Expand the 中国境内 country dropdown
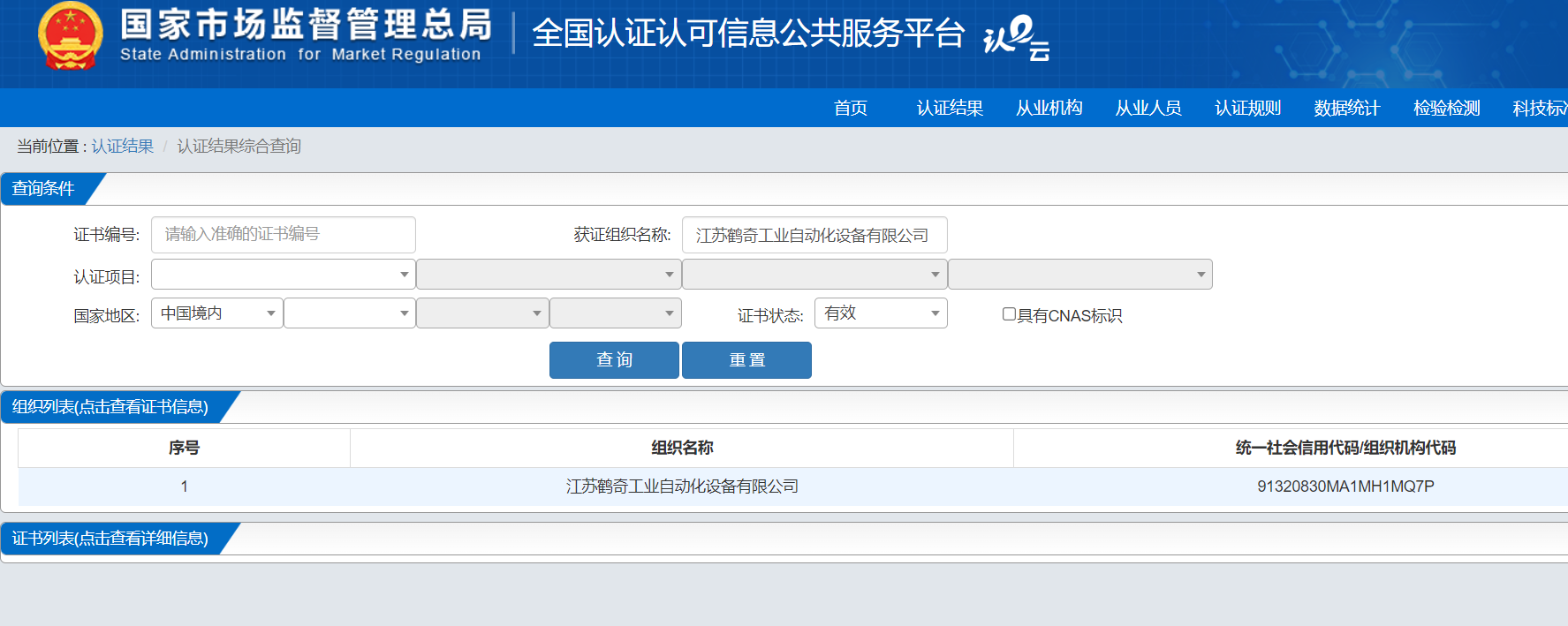 [x=217, y=313]
